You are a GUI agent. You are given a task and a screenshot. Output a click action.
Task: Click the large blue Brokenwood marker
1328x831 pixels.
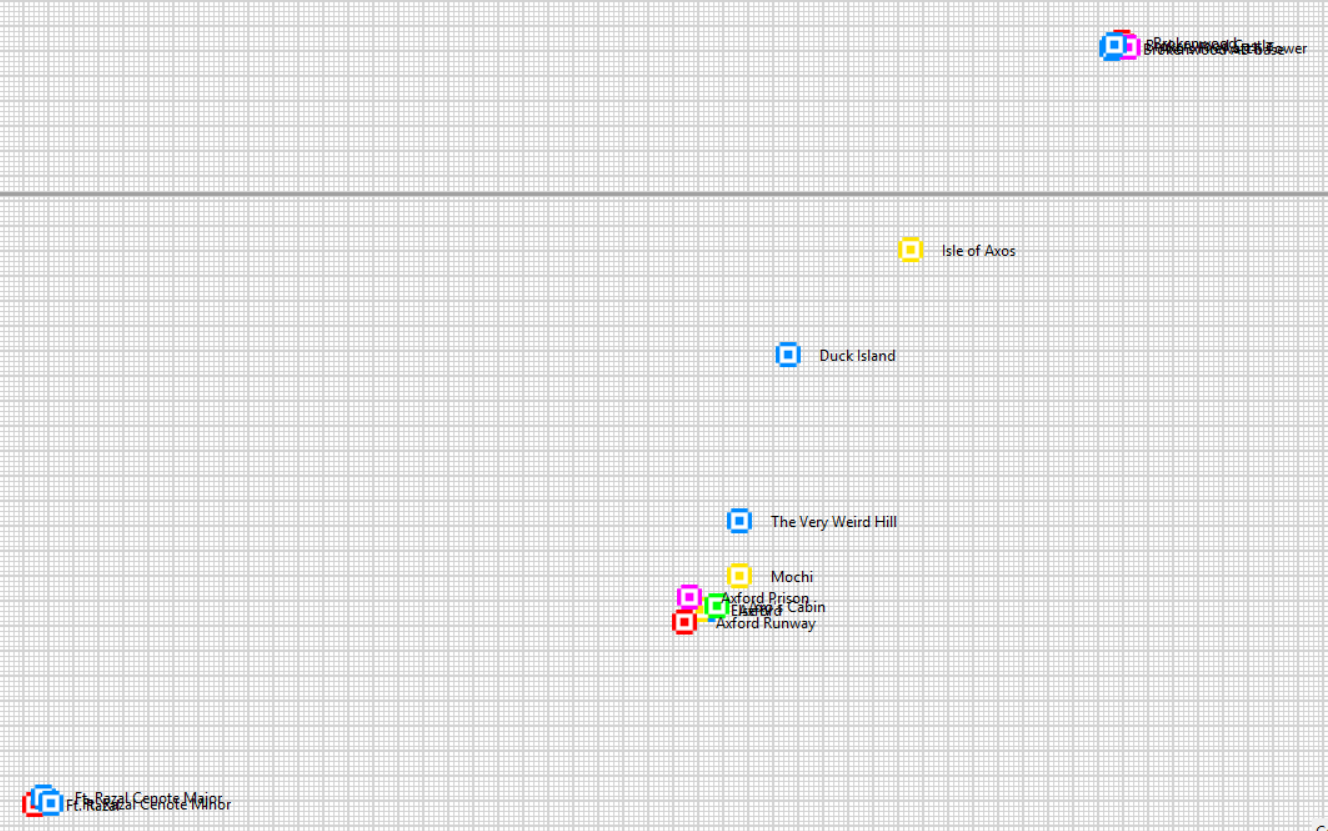1111,46
